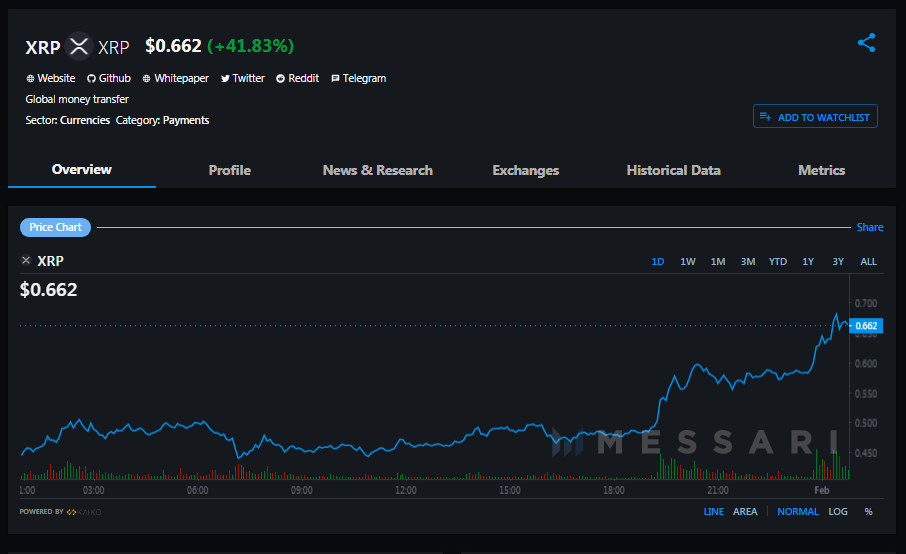Viewport: 906px width, 554px height.
Task: Click the 12:00 time axis label
Action: [x=406, y=490]
